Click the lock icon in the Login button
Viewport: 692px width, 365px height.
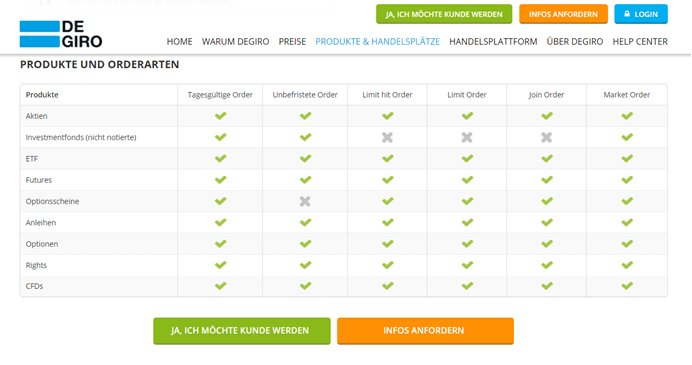[627, 14]
